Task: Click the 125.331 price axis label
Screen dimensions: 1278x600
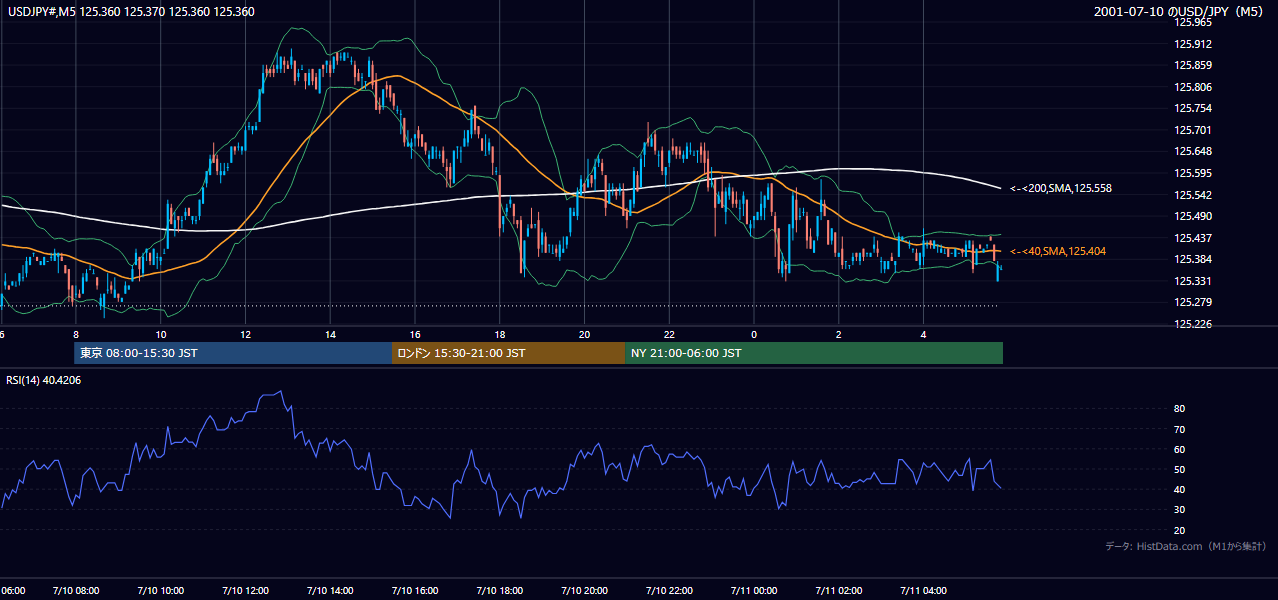Action: [1195, 281]
